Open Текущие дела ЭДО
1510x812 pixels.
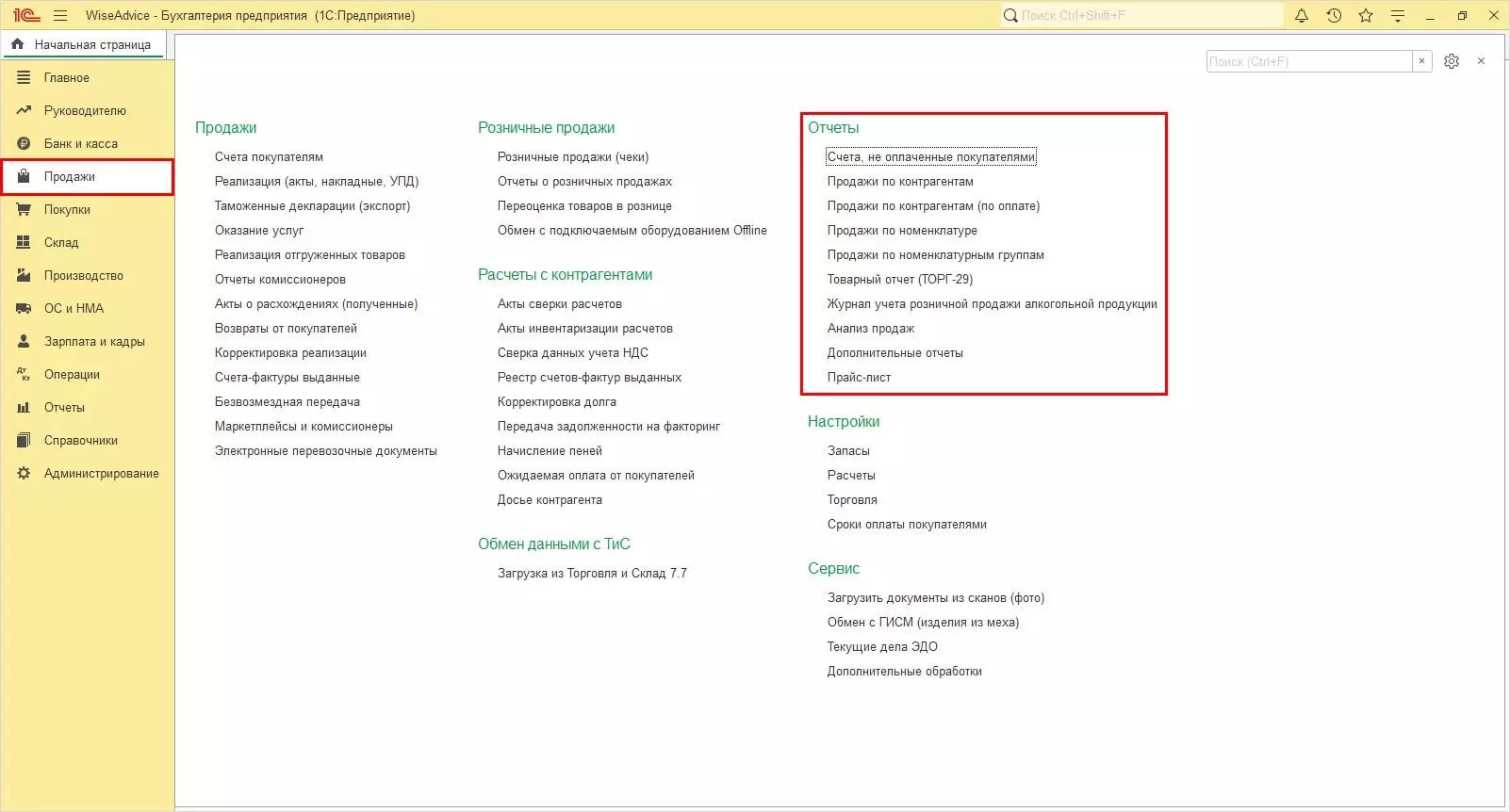[882, 646]
